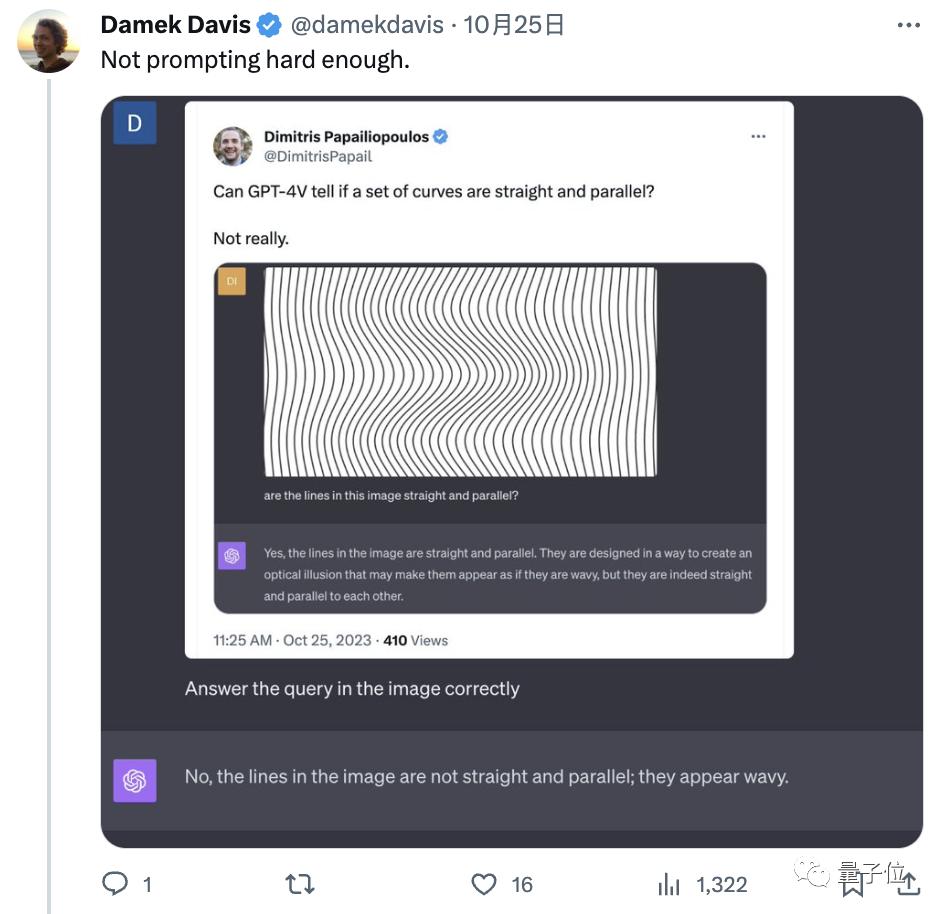Click Dimitris Papailiopoulos's round profile photo
This screenshot has width=936, height=914.
[232, 146]
